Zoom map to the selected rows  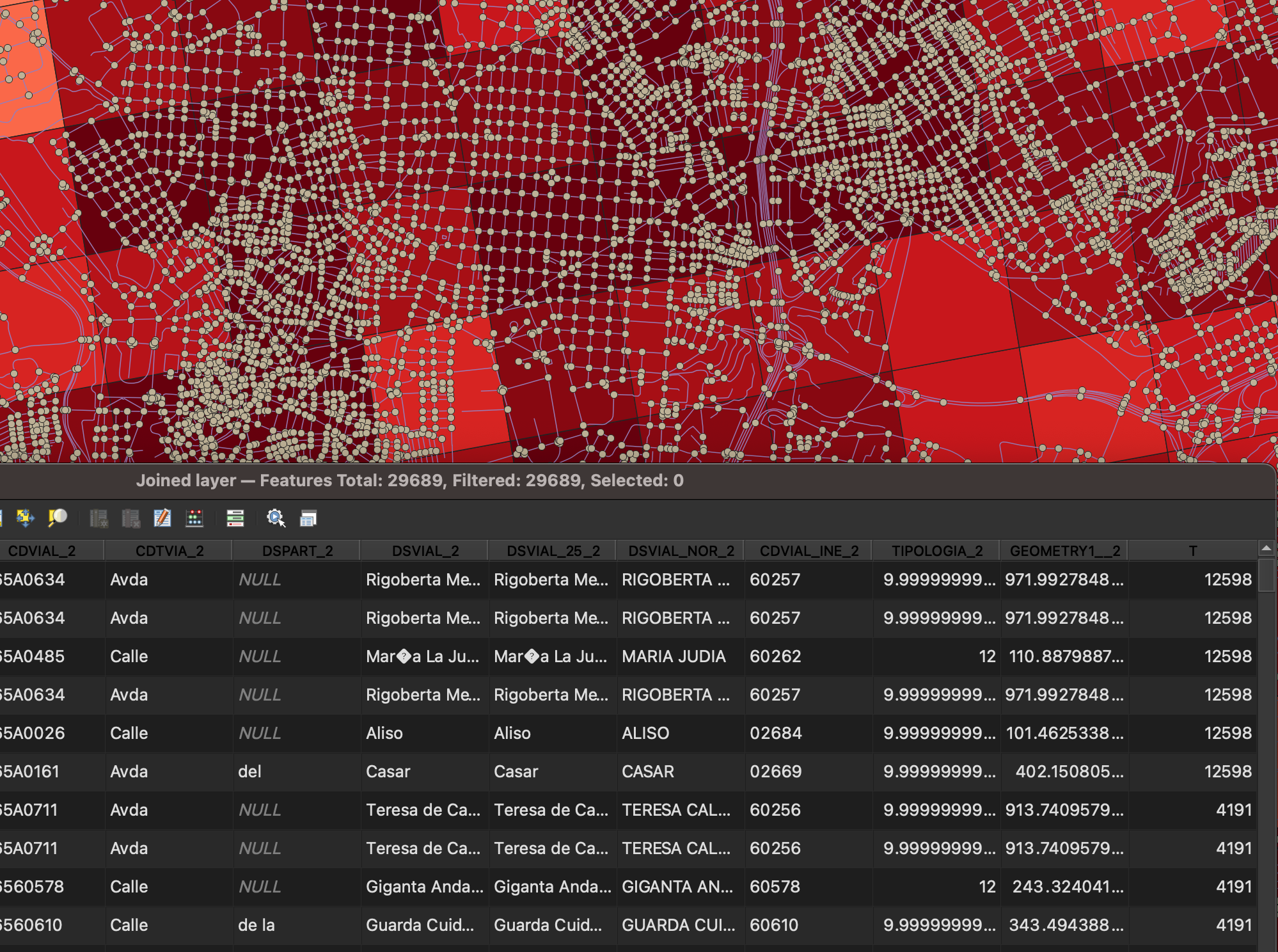pos(58,518)
